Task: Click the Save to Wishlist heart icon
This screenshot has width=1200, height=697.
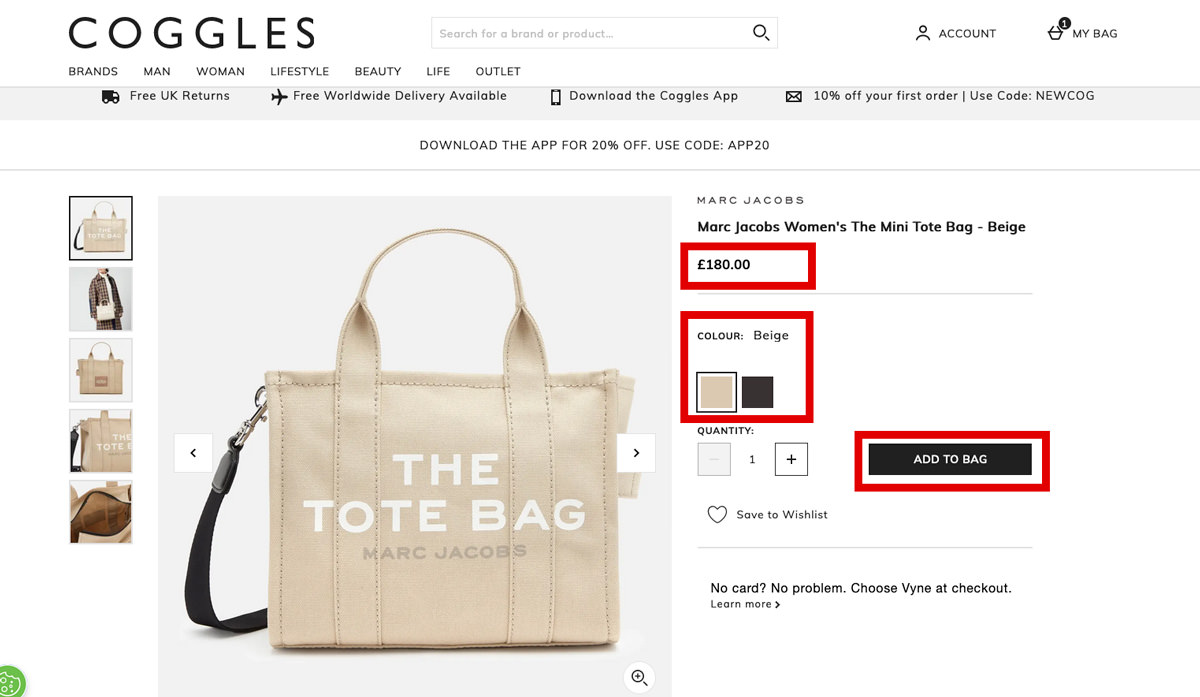Action: pos(717,514)
